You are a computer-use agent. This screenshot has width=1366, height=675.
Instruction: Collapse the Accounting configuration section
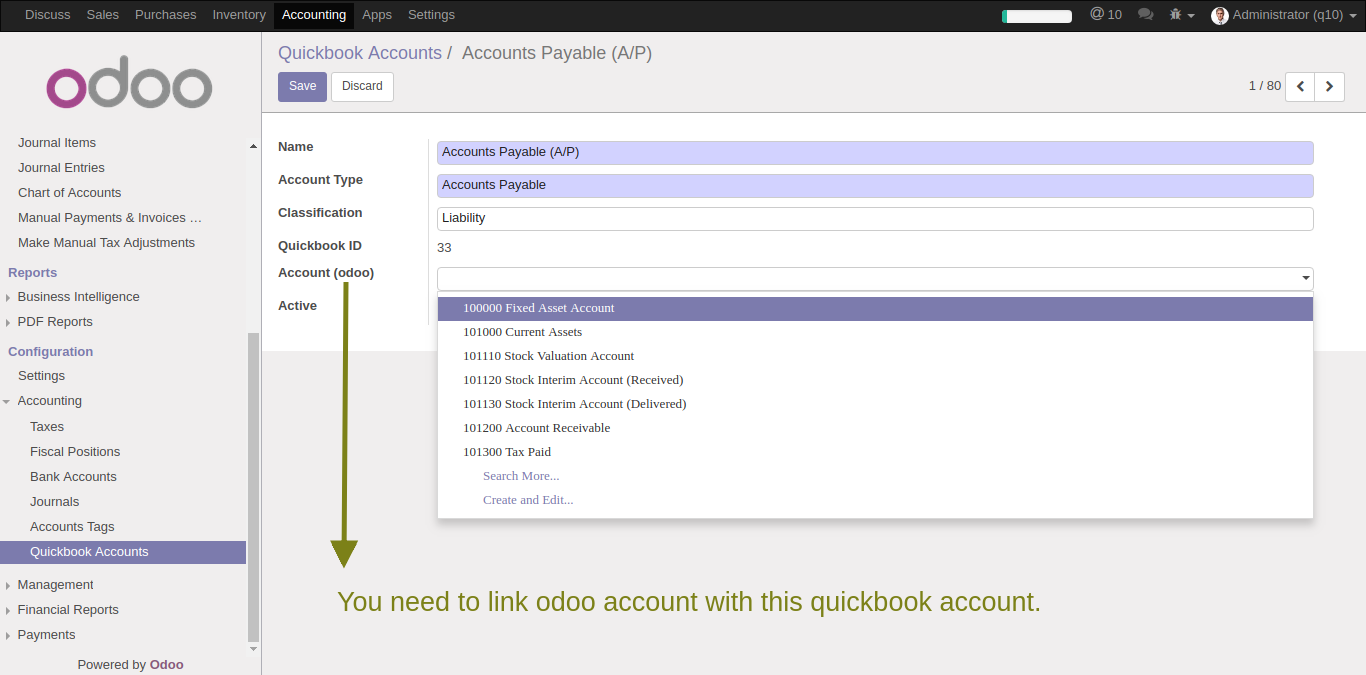(49, 401)
